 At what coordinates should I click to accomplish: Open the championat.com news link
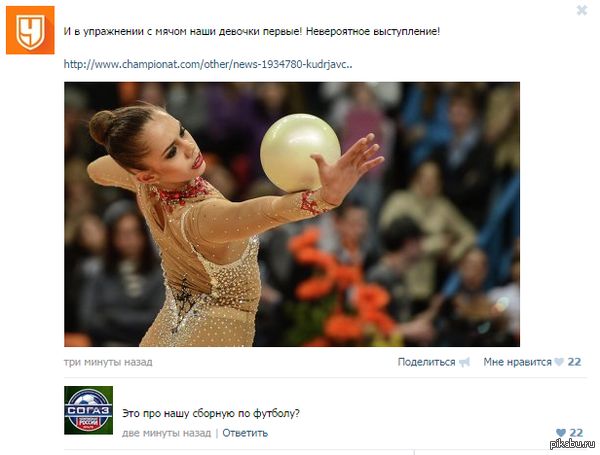coord(208,64)
